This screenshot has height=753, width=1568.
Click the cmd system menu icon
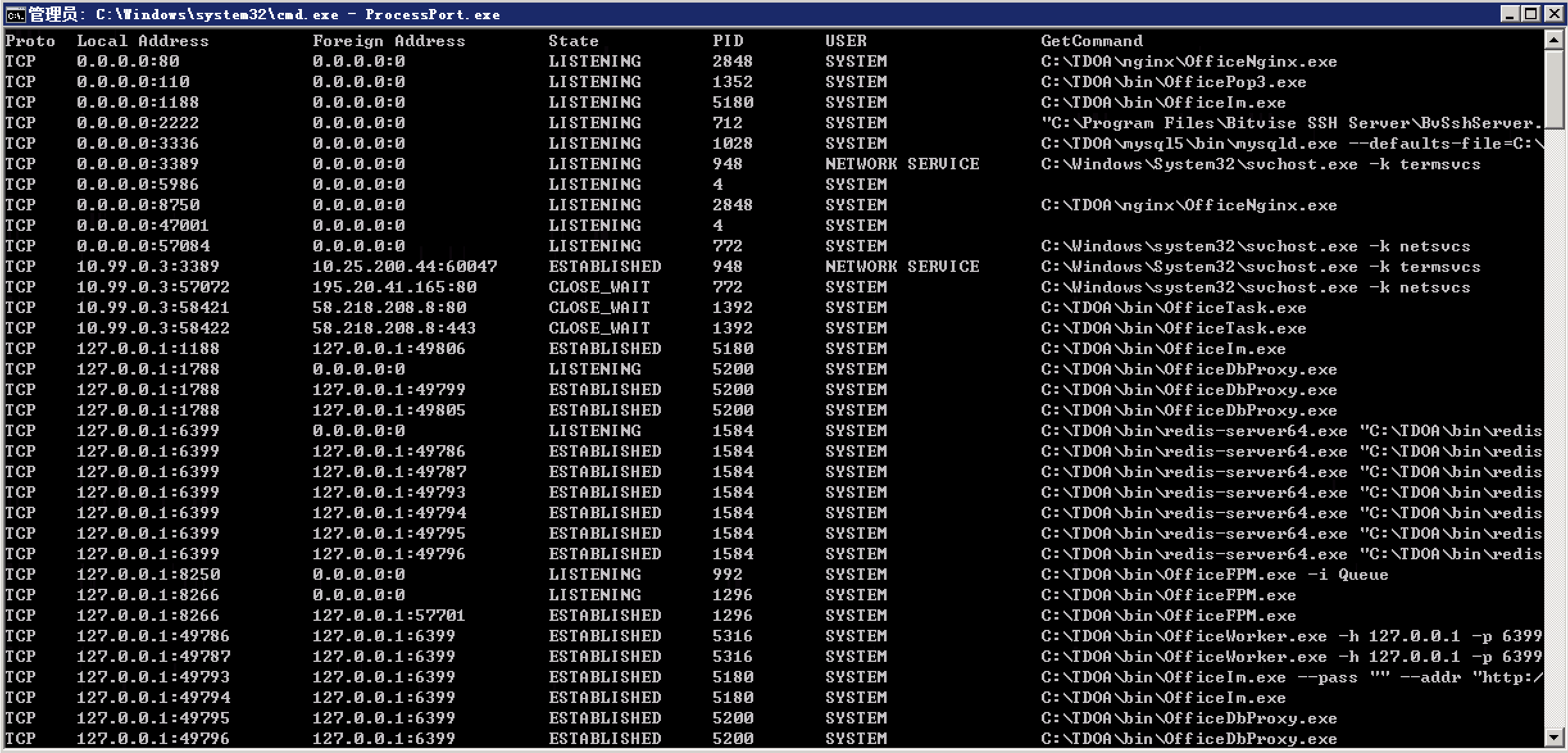coord(15,14)
